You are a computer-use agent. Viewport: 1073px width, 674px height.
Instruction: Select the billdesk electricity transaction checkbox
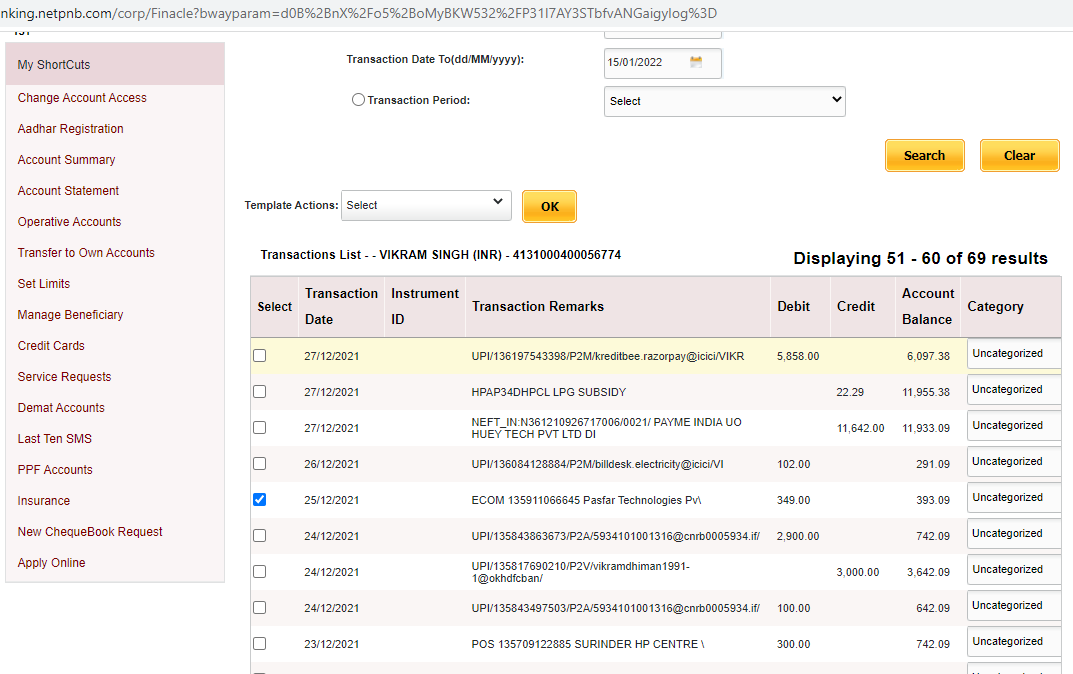(x=260, y=464)
